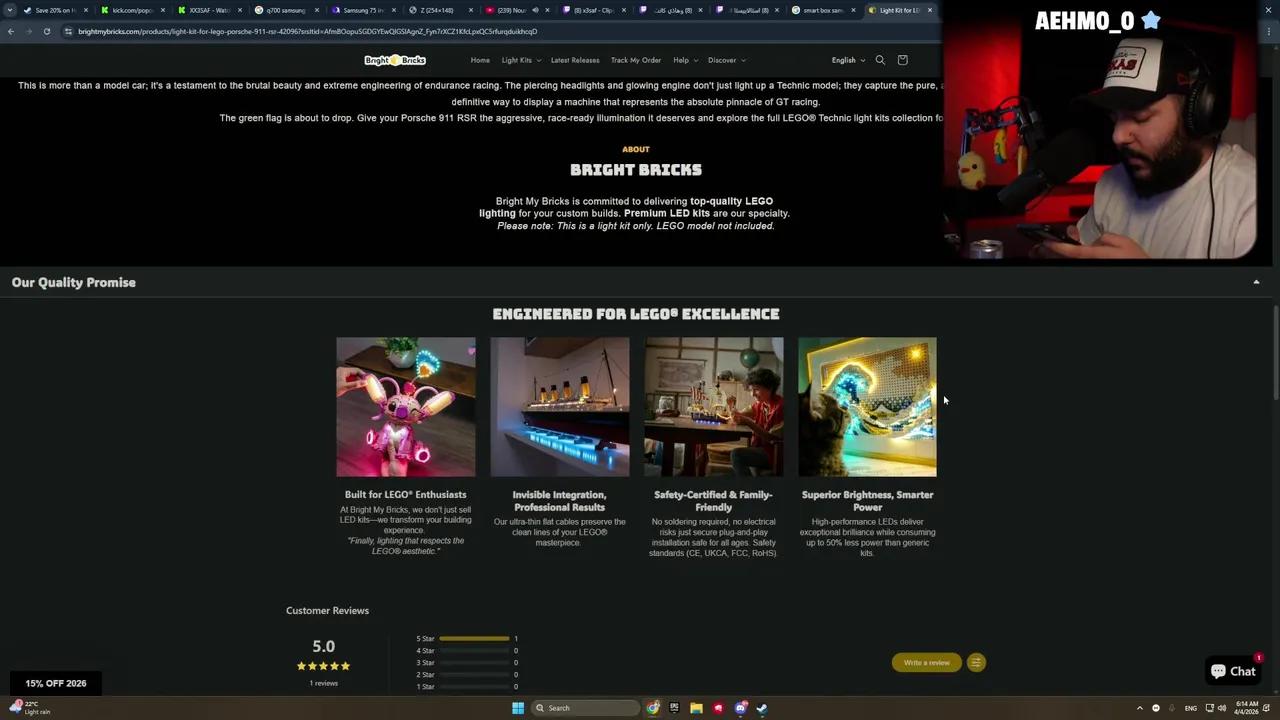
Task: Open the review filter icon beside Write a review
Action: click(976, 662)
